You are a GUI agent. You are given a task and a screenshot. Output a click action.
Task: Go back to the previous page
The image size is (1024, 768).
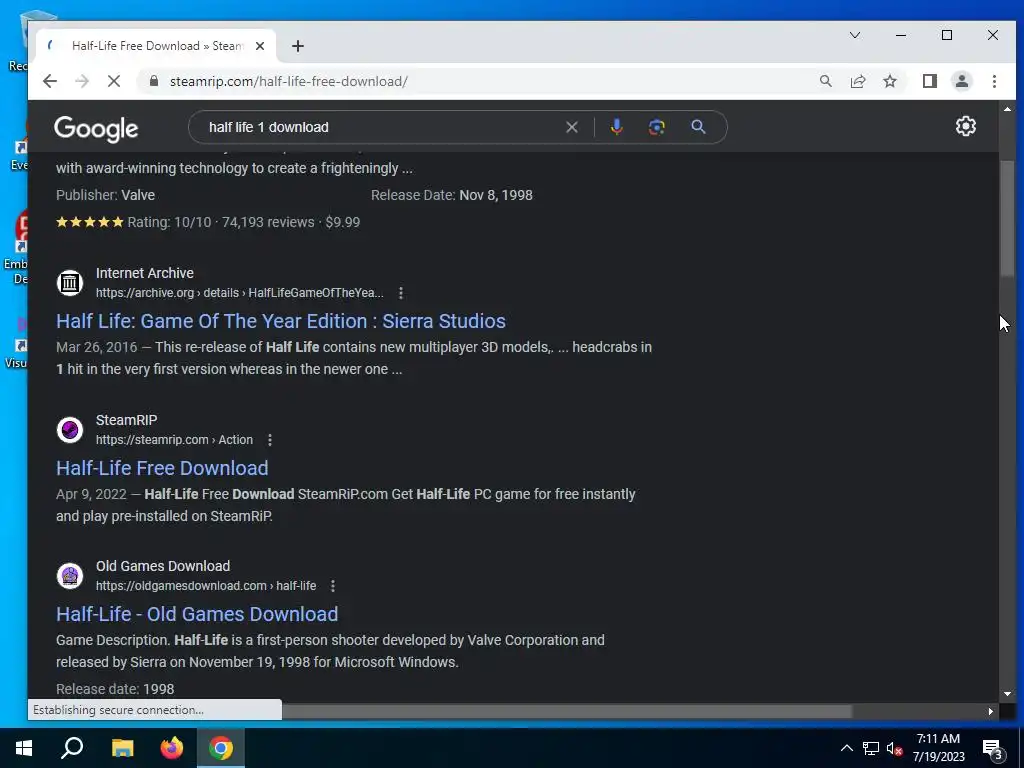[x=50, y=81]
